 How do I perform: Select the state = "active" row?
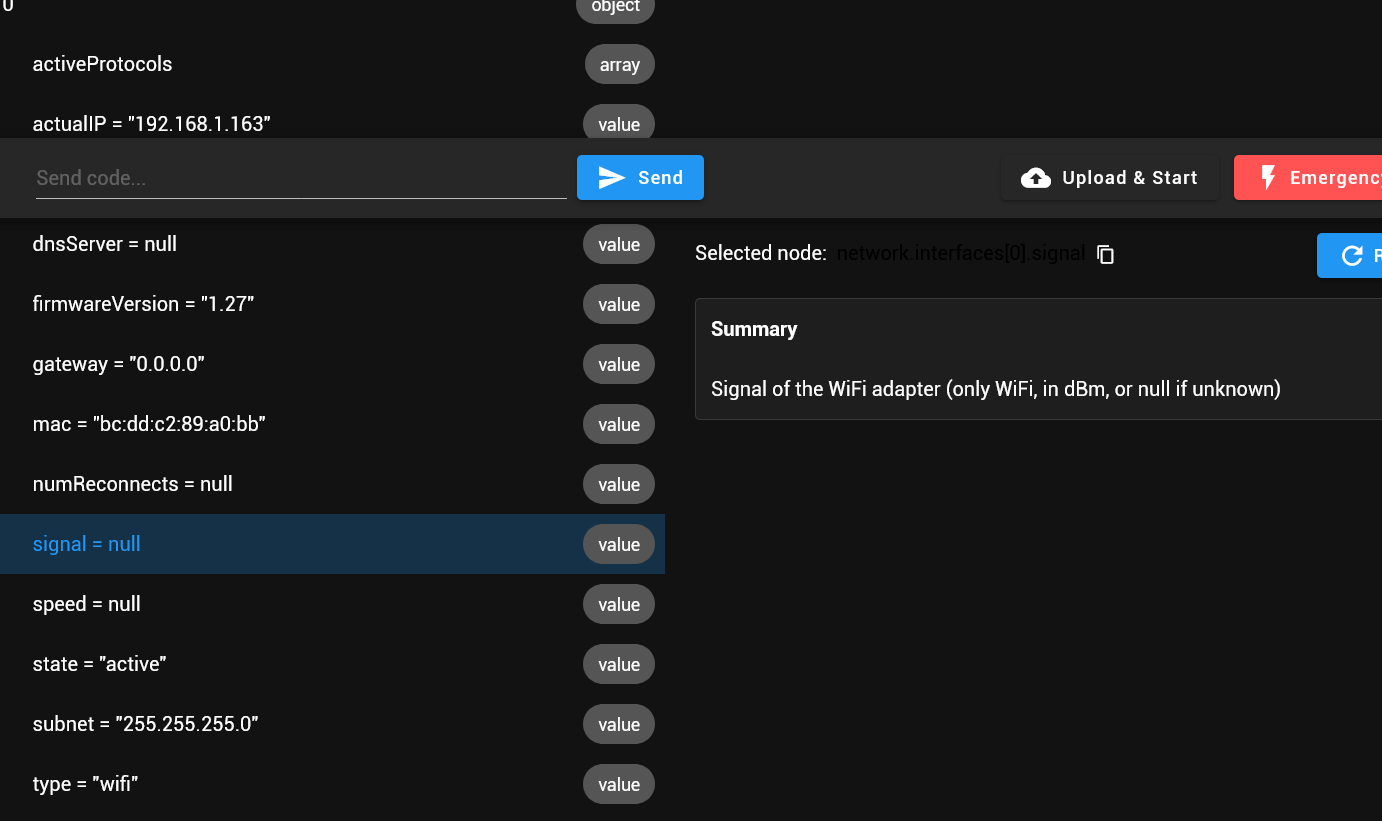tap(332, 664)
